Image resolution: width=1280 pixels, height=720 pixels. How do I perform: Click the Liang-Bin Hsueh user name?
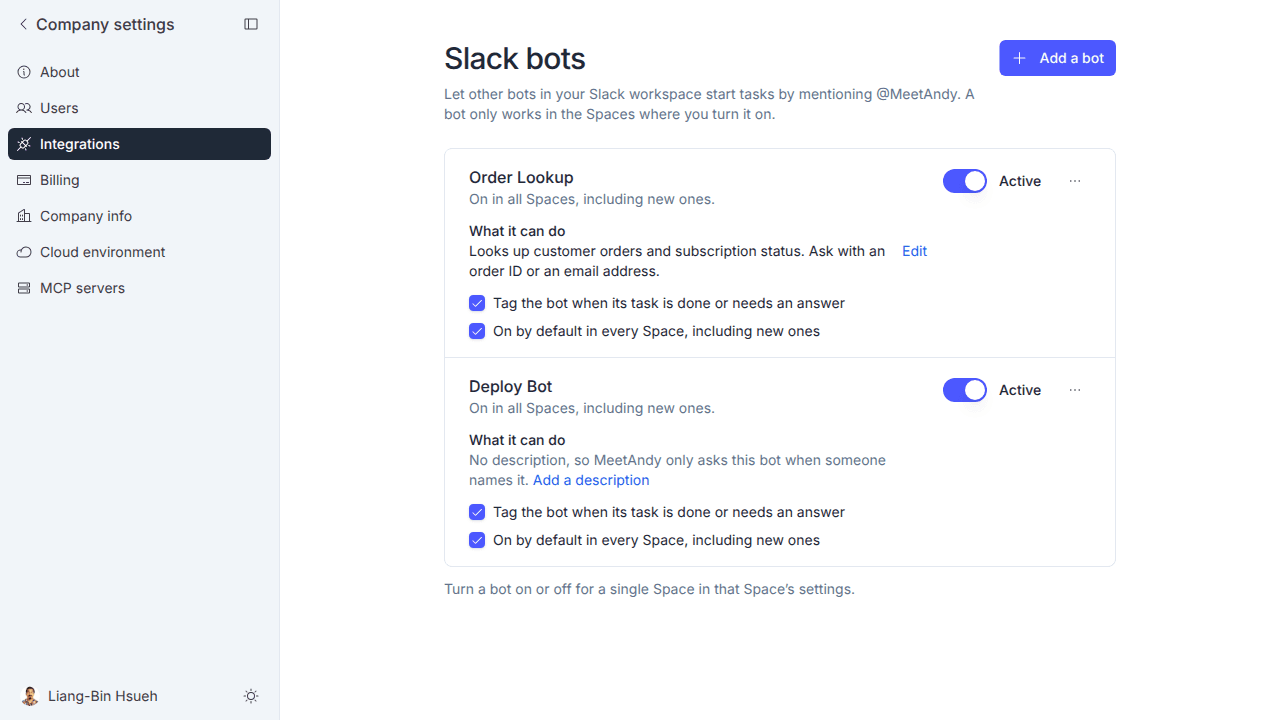click(103, 696)
